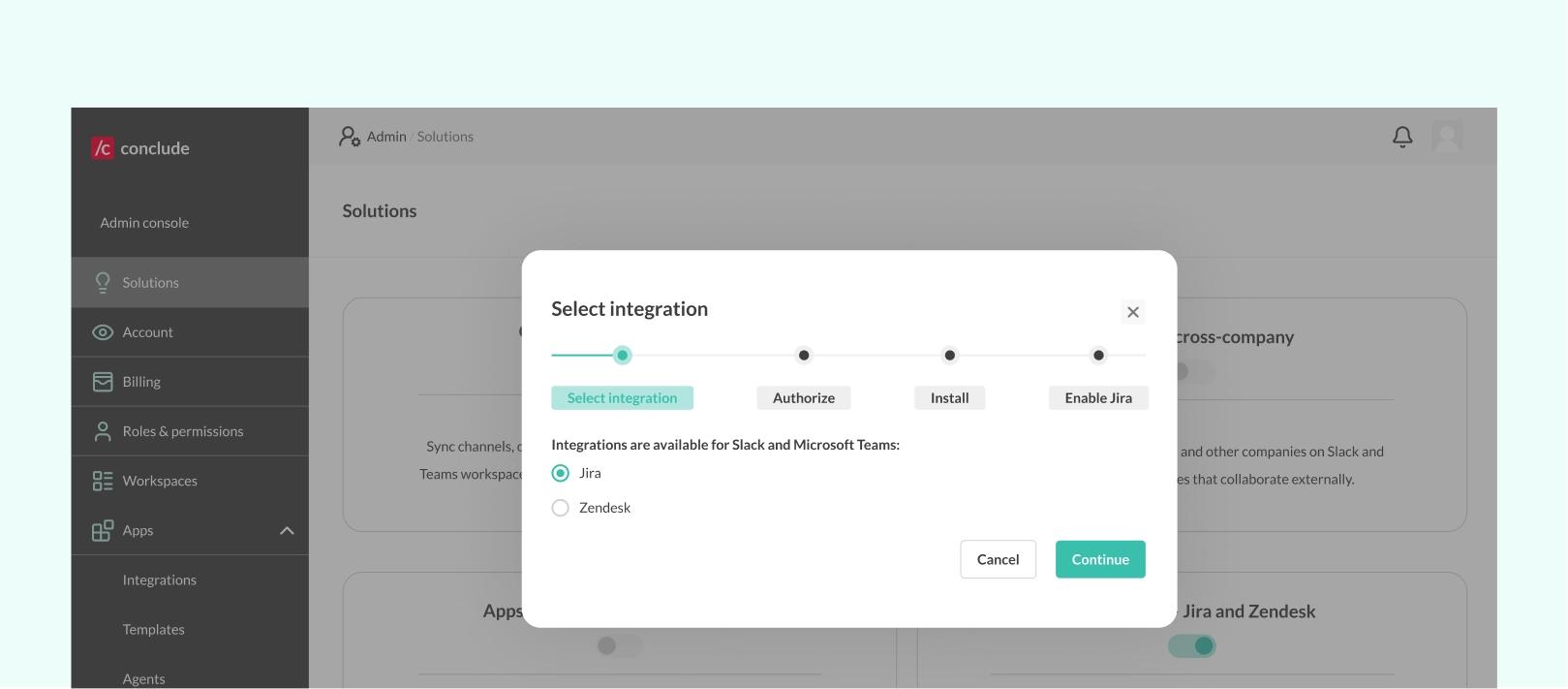Viewport: 1568px width, 689px height.
Task: Click the Enable Jira progress dot
Action: point(1098,355)
